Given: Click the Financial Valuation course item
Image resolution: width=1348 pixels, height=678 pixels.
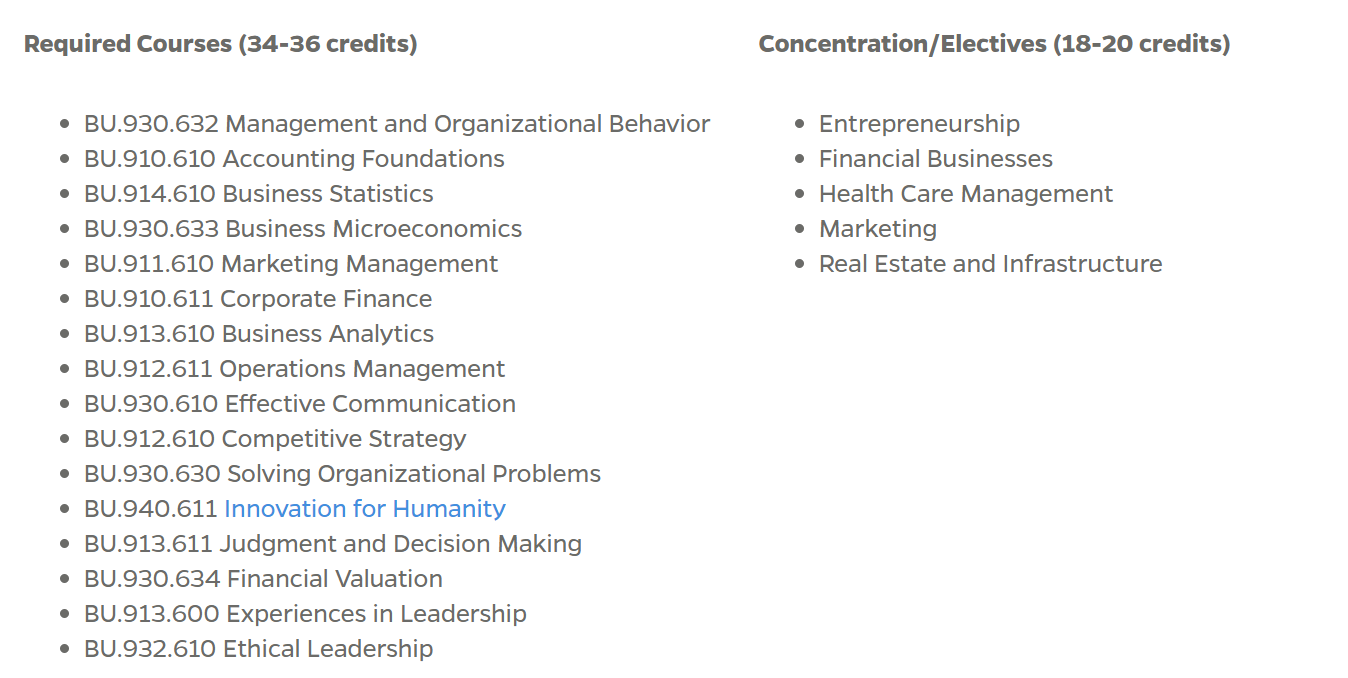Looking at the screenshot, I should point(263,579).
